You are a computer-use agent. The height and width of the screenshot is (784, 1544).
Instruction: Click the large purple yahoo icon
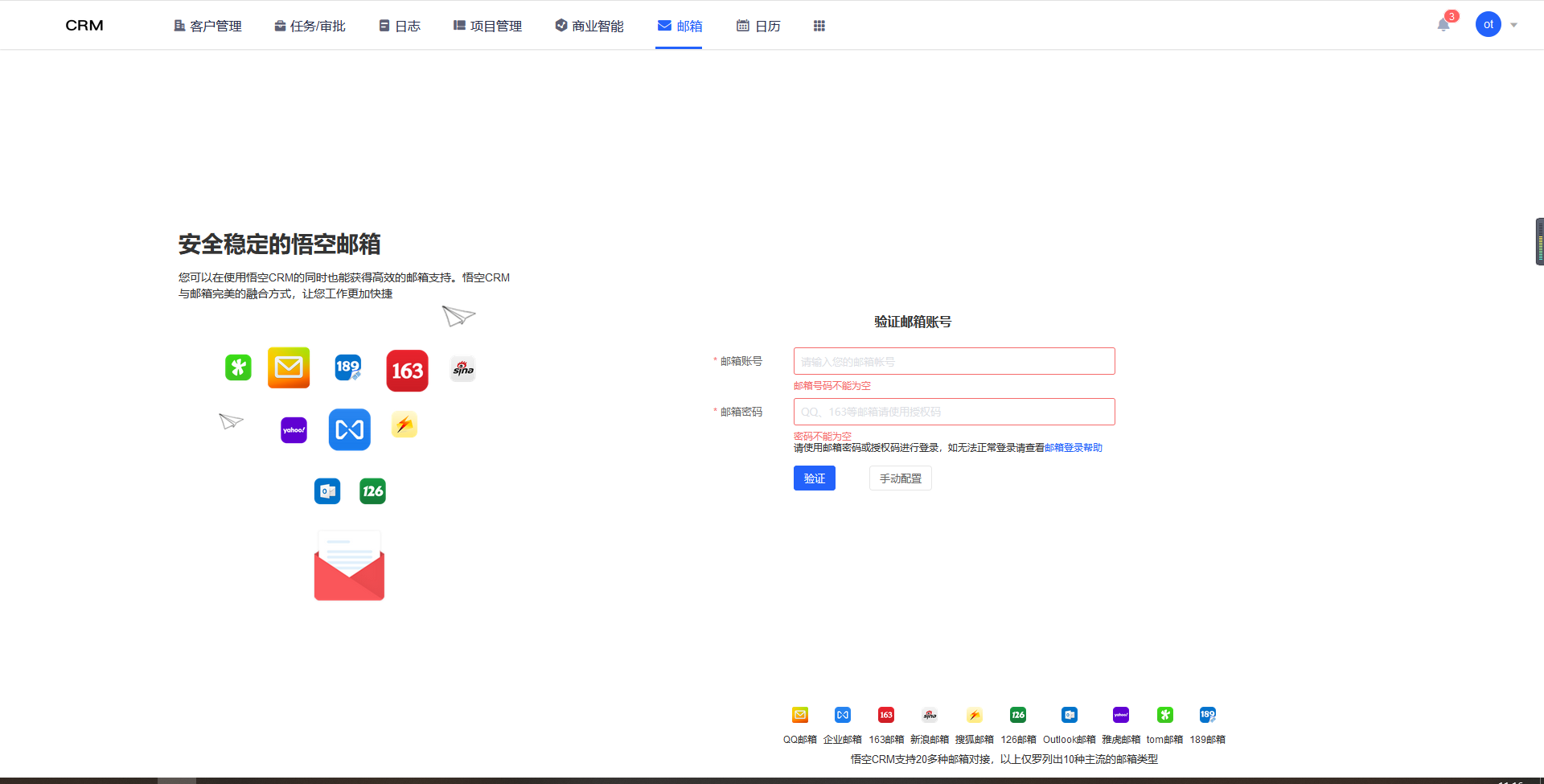click(294, 430)
